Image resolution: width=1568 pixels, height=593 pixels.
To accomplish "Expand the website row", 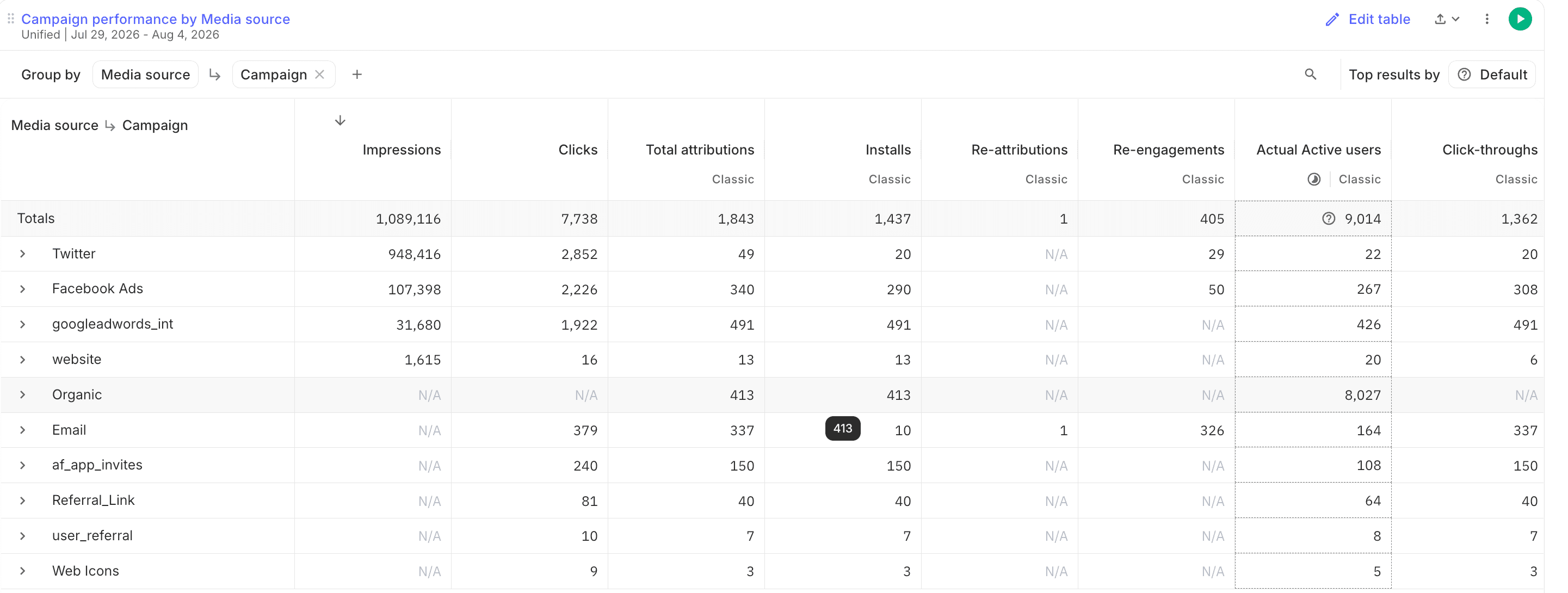I will [x=22, y=360].
